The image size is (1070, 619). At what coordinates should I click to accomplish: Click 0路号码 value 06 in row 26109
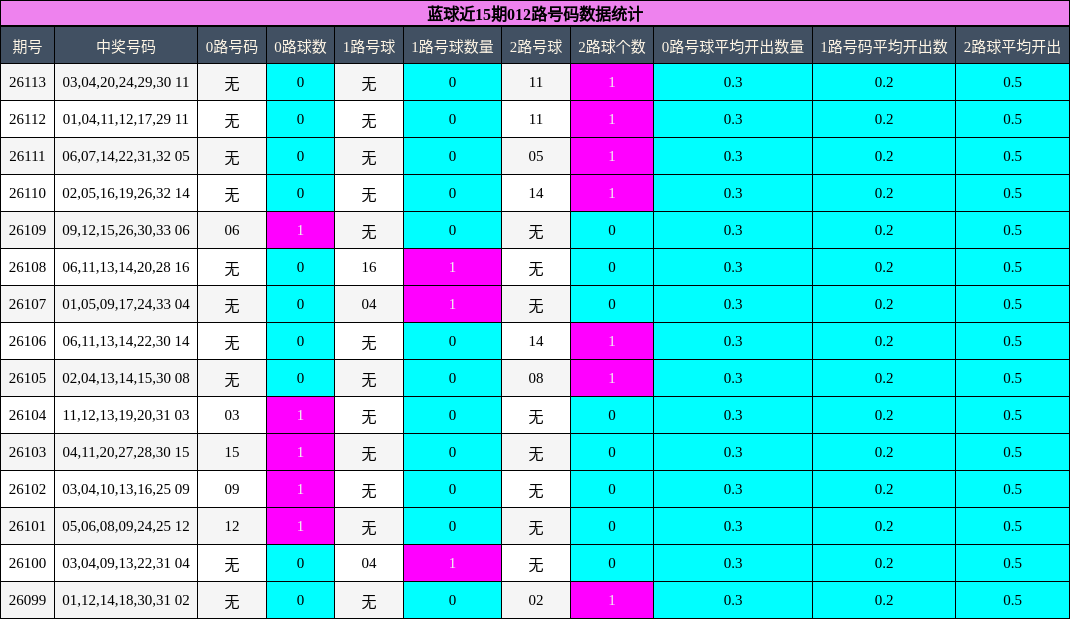click(x=232, y=230)
